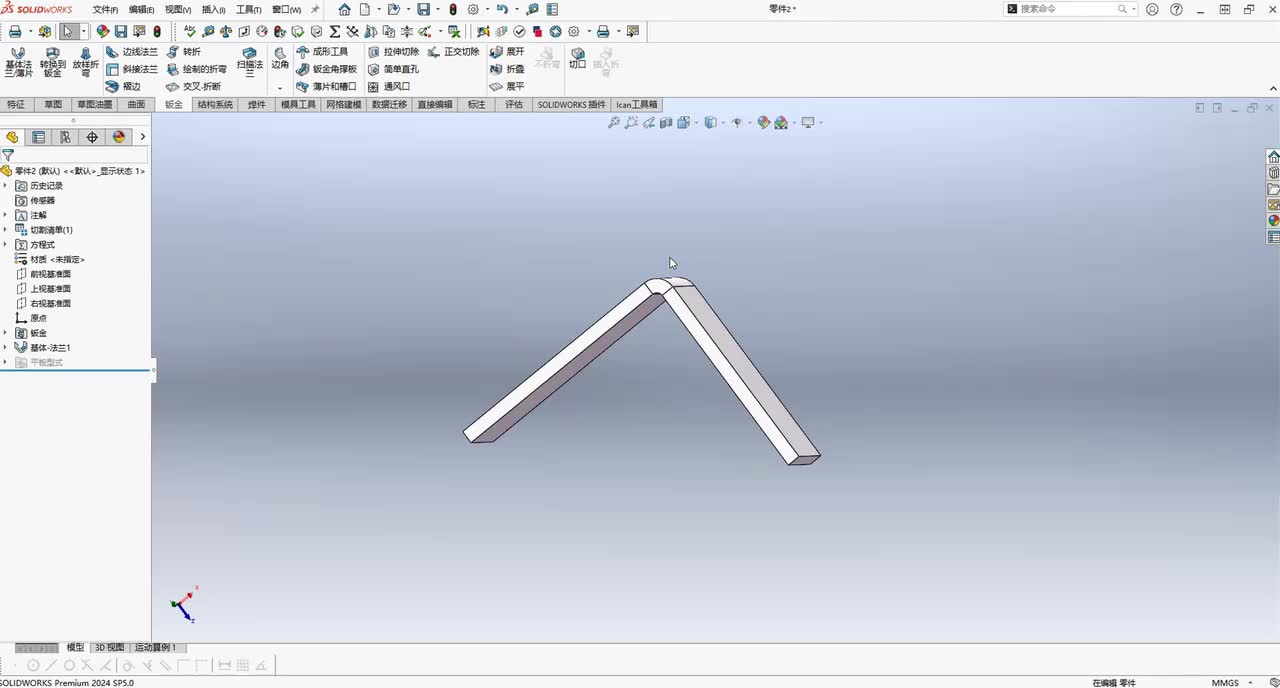Select the 转折 jog tool

(183, 52)
